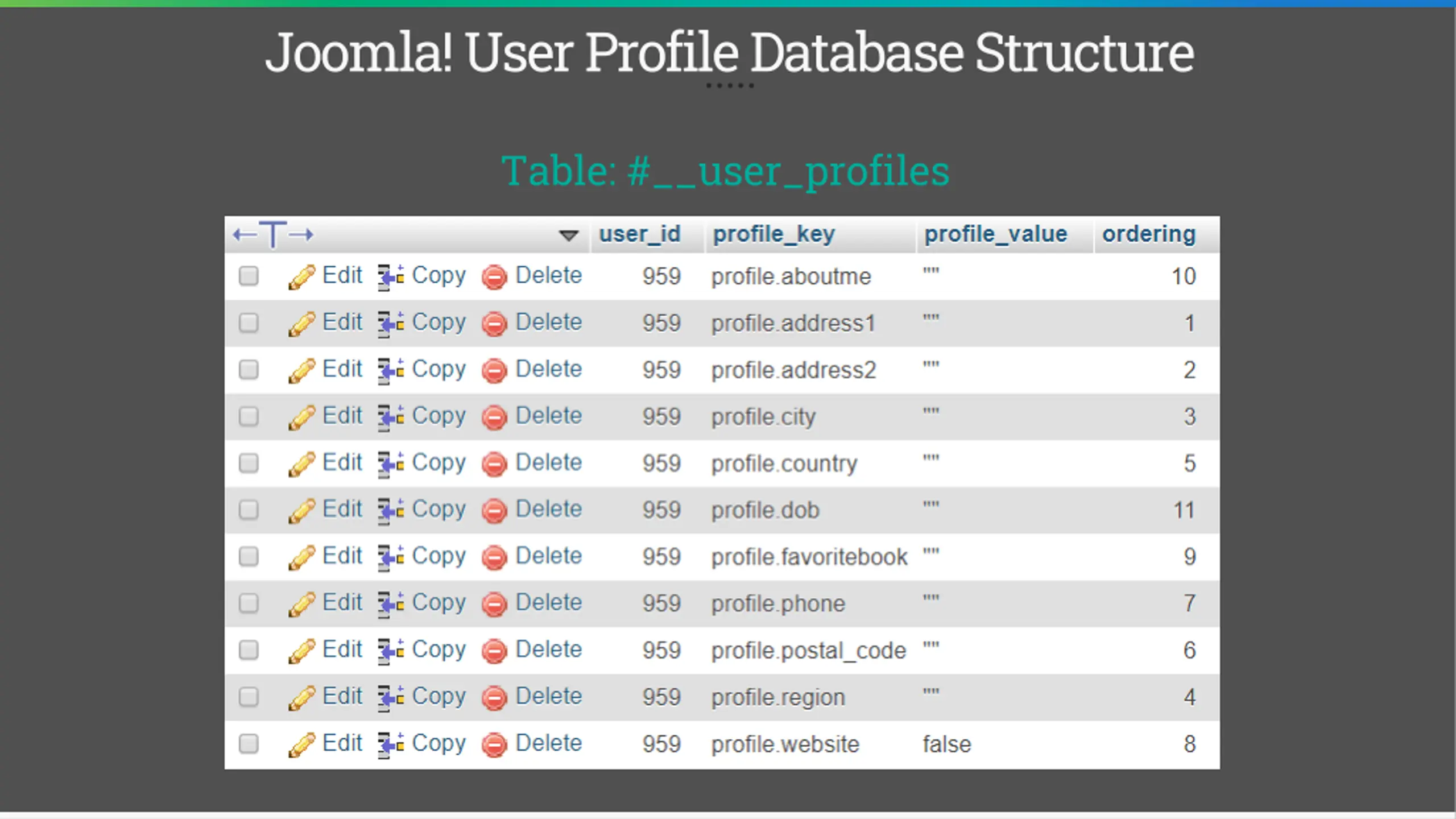Sort by the profile_key column header
Image resolution: width=1456 pixels, height=819 pixels.
click(x=774, y=234)
